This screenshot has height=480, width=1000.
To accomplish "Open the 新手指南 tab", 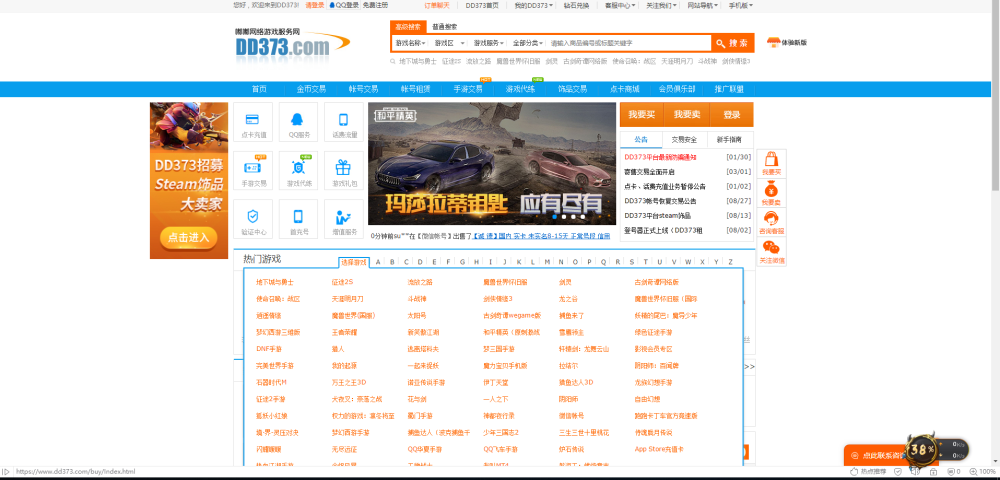I will pyautogui.click(x=729, y=140).
